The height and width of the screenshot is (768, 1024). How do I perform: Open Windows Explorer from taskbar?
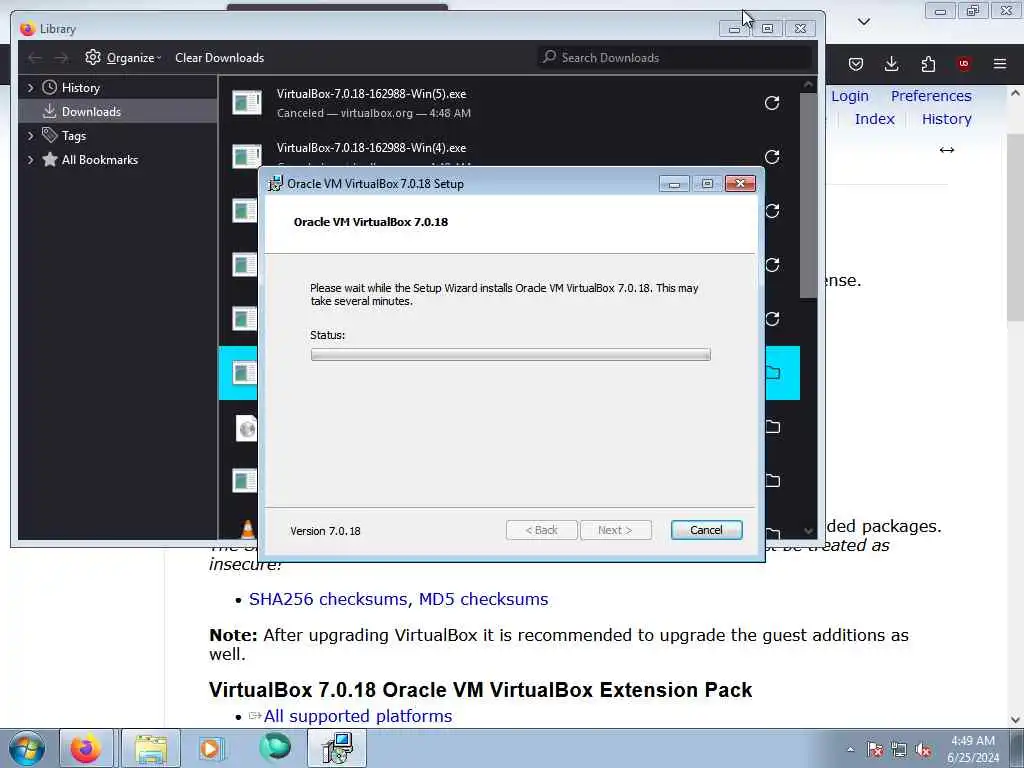click(x=151, y=748)
